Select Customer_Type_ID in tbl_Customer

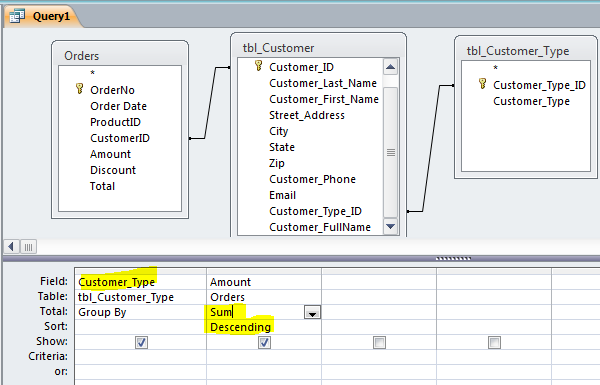315,212
